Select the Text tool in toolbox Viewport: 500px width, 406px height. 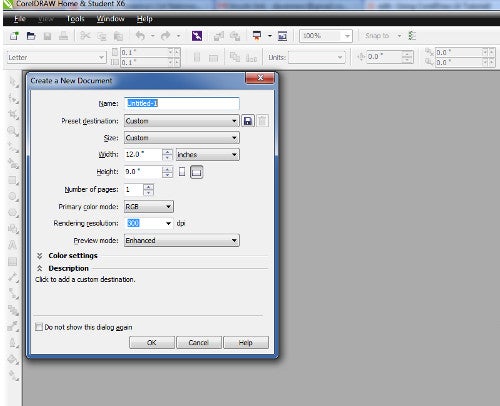[13, 245]
